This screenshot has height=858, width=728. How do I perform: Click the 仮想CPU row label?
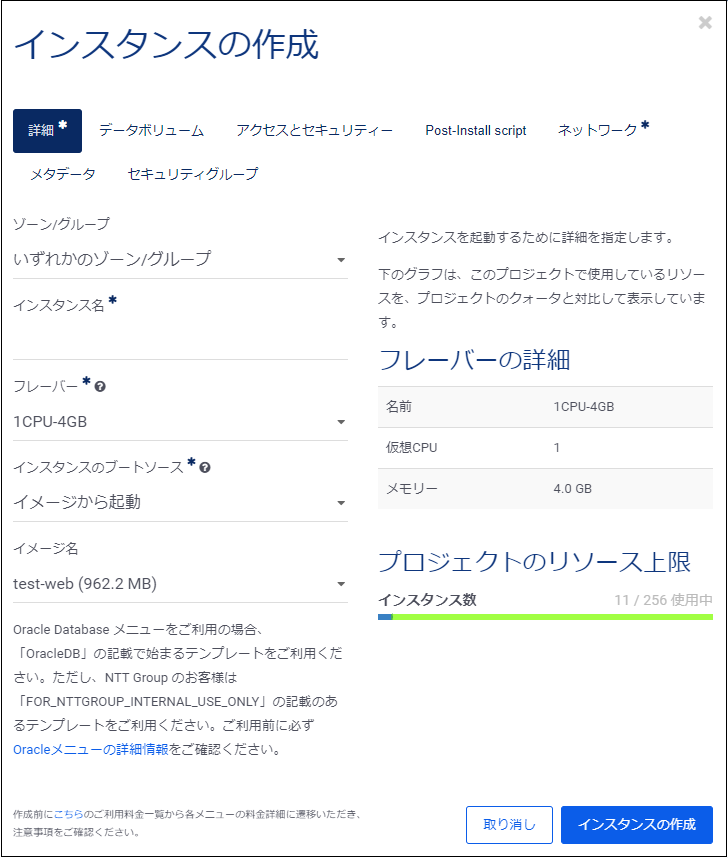pyautogui.click(x=412, y=448)
